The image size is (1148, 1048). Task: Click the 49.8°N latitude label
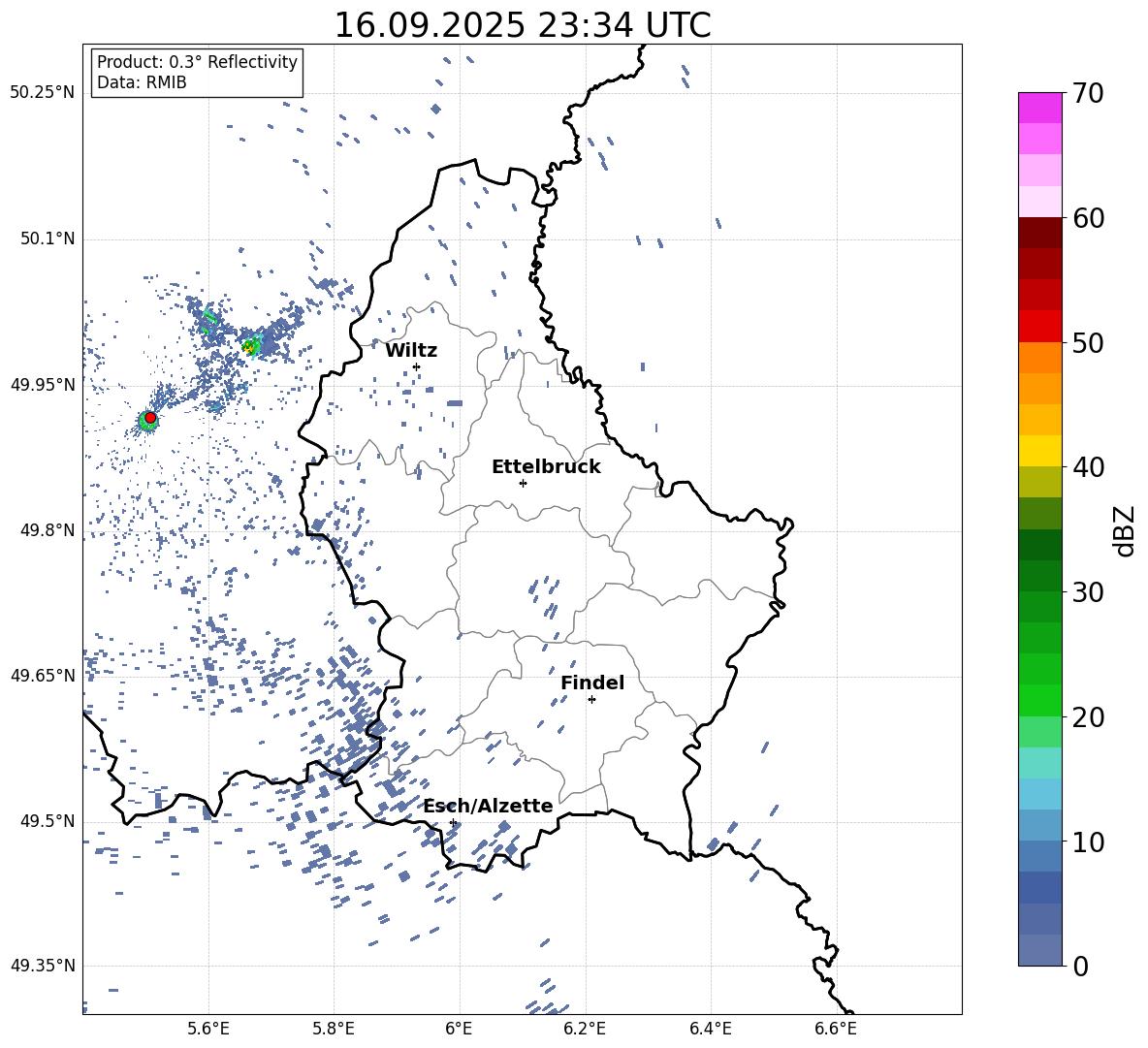[48, 530]
